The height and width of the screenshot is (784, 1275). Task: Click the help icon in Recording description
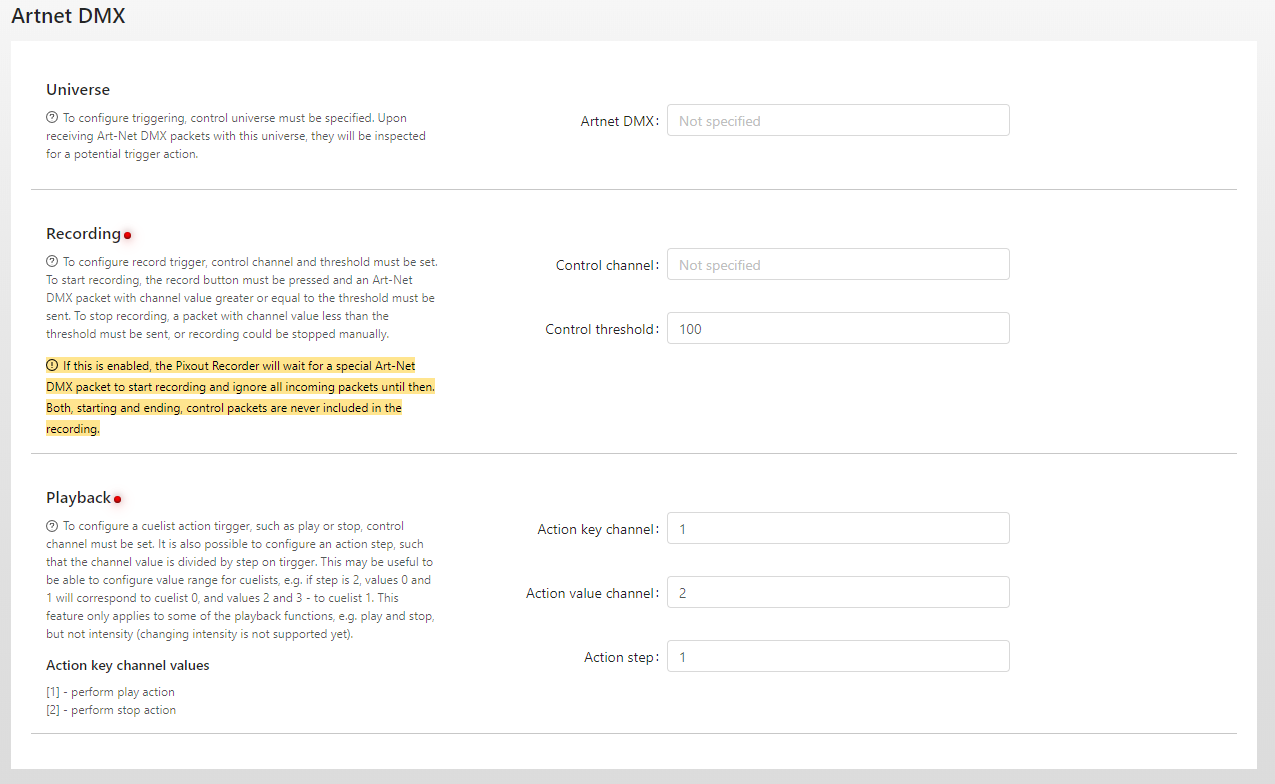pos(52,262)
